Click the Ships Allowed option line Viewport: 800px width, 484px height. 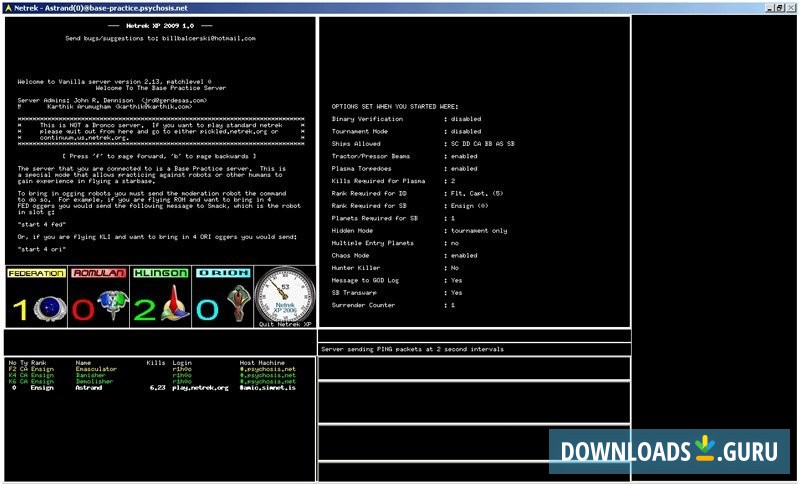pos(423,144)
